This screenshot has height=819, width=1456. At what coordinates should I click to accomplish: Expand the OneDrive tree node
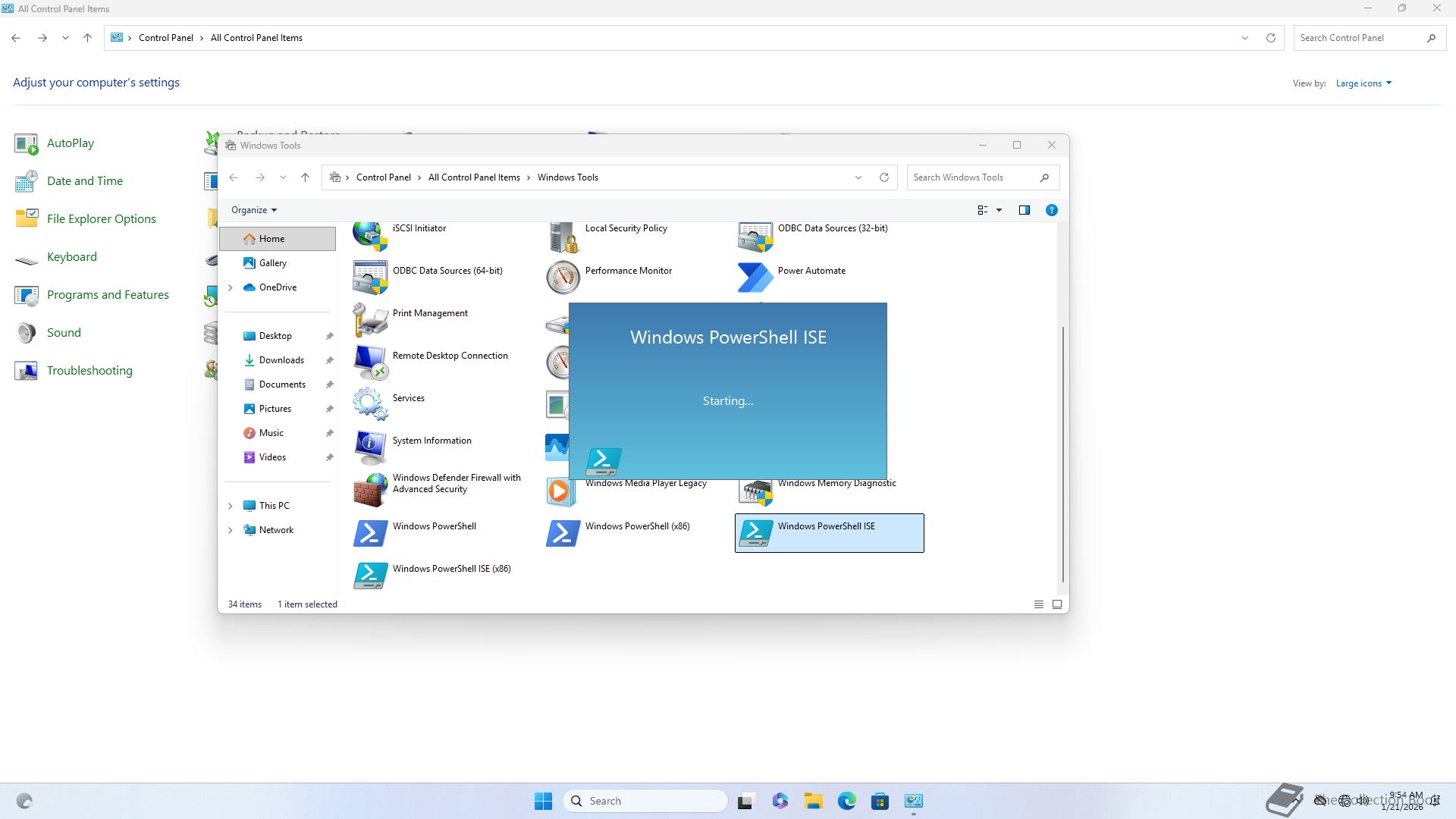tap(231, 287)
